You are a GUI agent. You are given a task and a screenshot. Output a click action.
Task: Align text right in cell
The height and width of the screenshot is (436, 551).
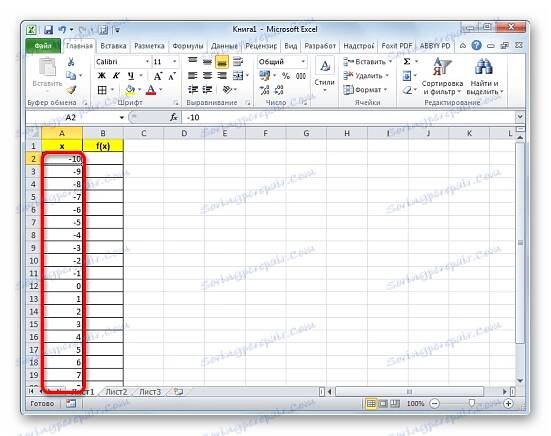click(x=222, y=76)
